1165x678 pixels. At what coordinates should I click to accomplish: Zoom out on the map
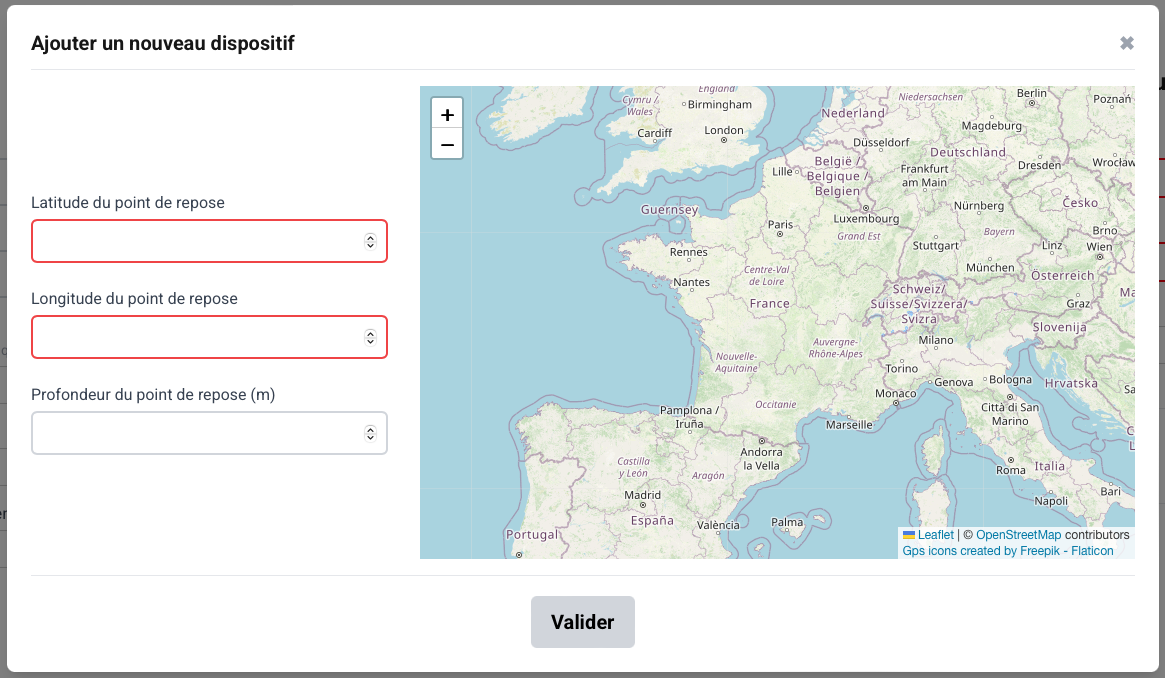[x=447, y=144]
